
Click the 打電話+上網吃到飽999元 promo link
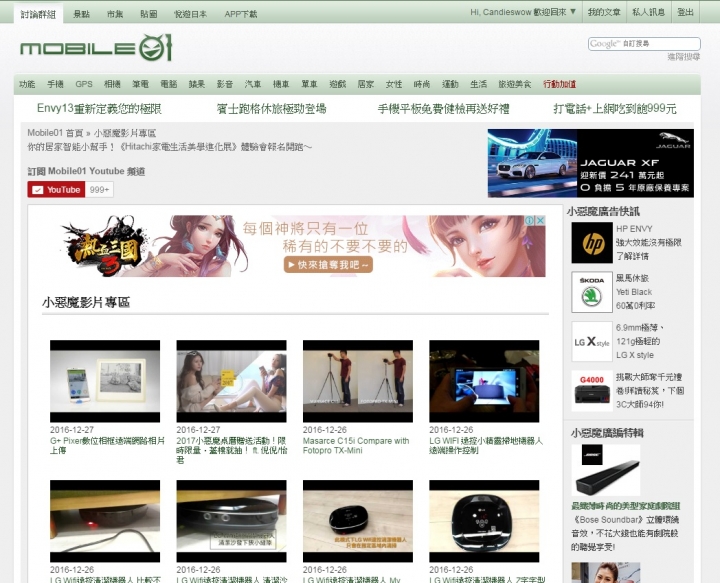tap(615, 109)
